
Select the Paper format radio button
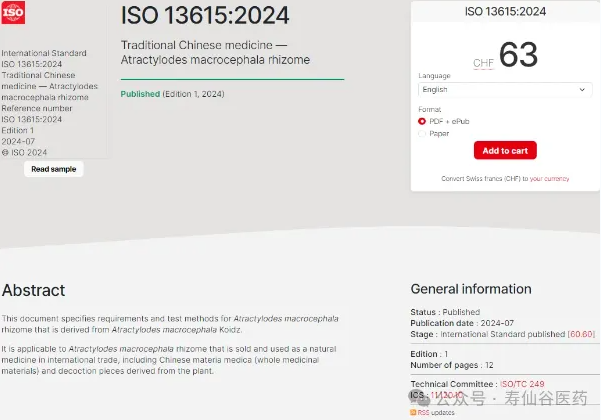point(422,133)
